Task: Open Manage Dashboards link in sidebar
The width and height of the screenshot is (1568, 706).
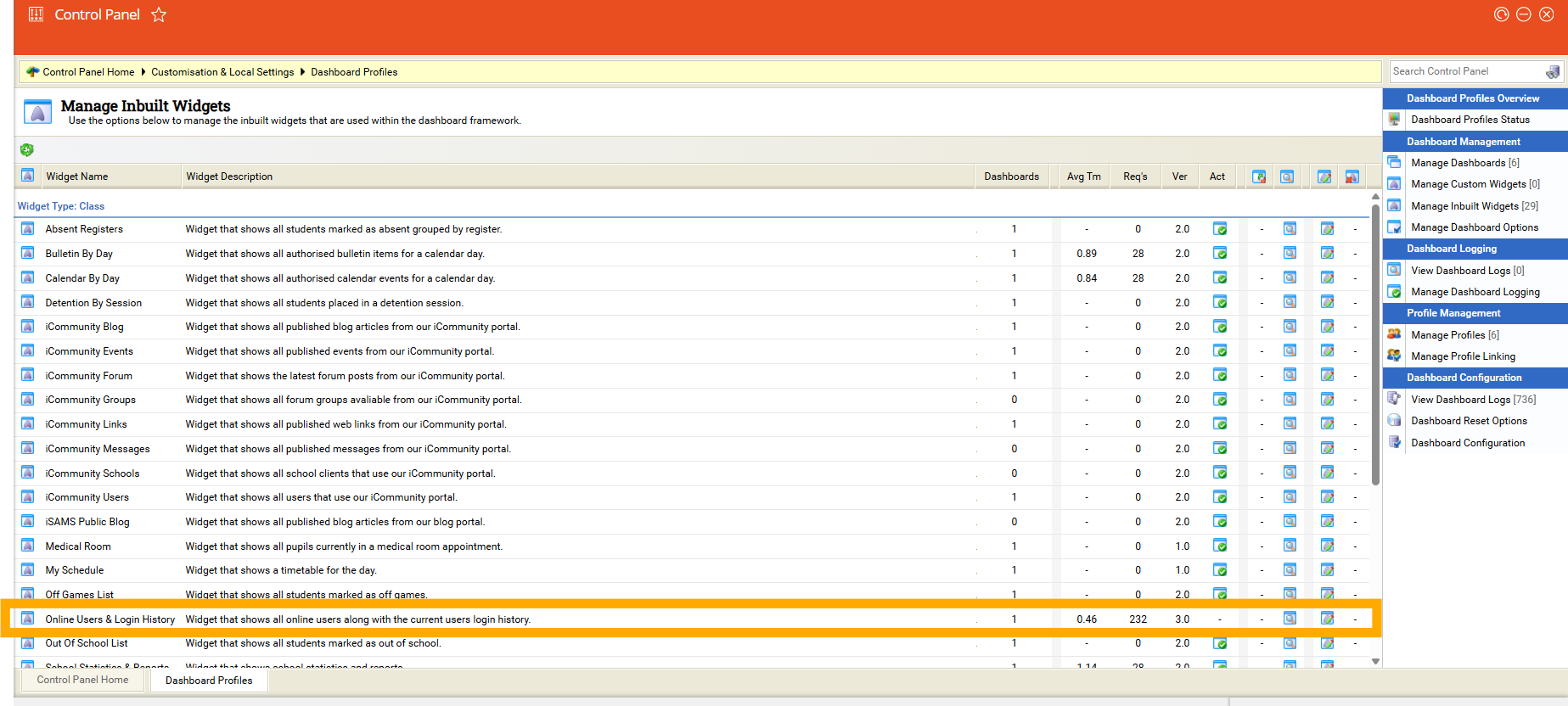Action: 1458,163
